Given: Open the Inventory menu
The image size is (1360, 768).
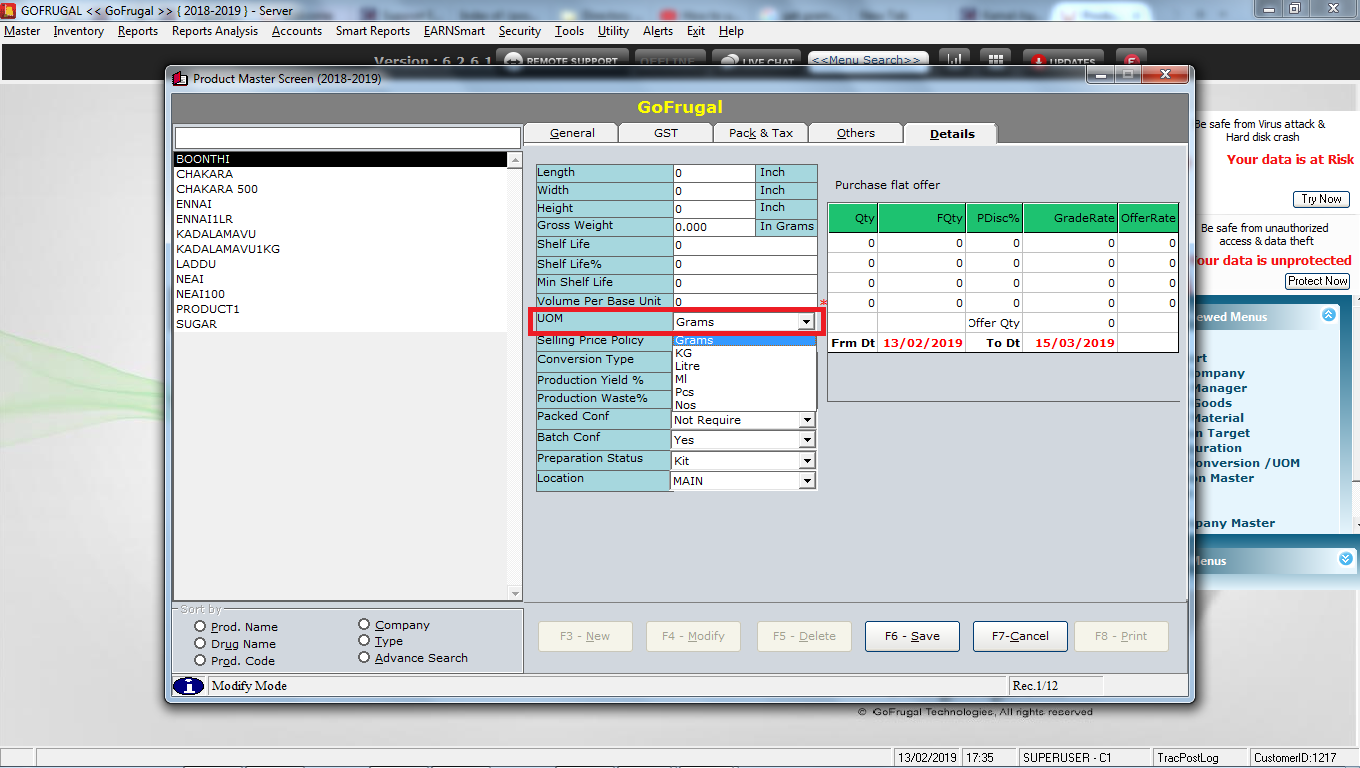Looking at the screenshot, I should [79, 31].
